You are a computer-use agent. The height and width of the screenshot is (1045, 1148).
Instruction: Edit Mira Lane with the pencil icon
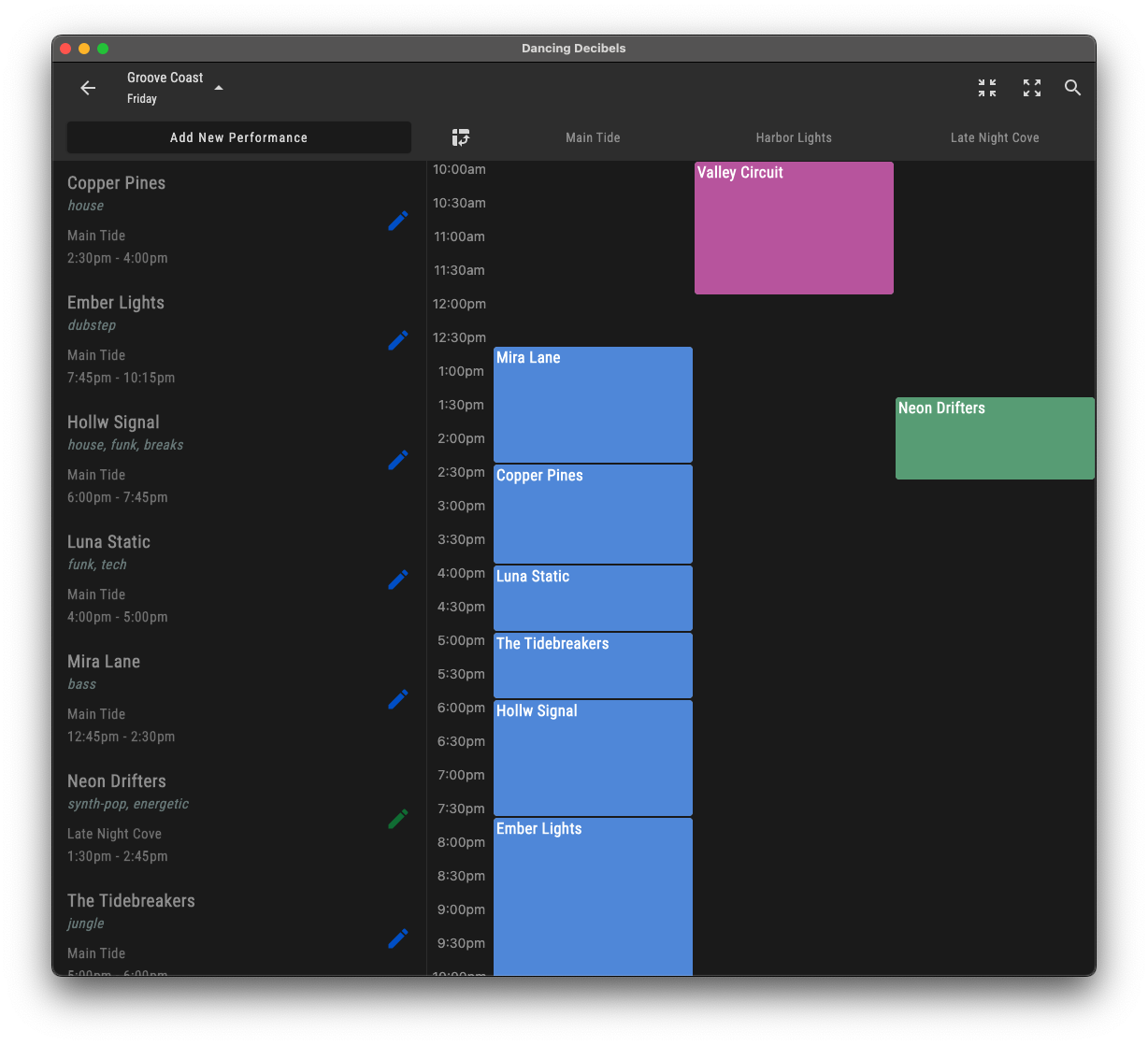[397, 699]
